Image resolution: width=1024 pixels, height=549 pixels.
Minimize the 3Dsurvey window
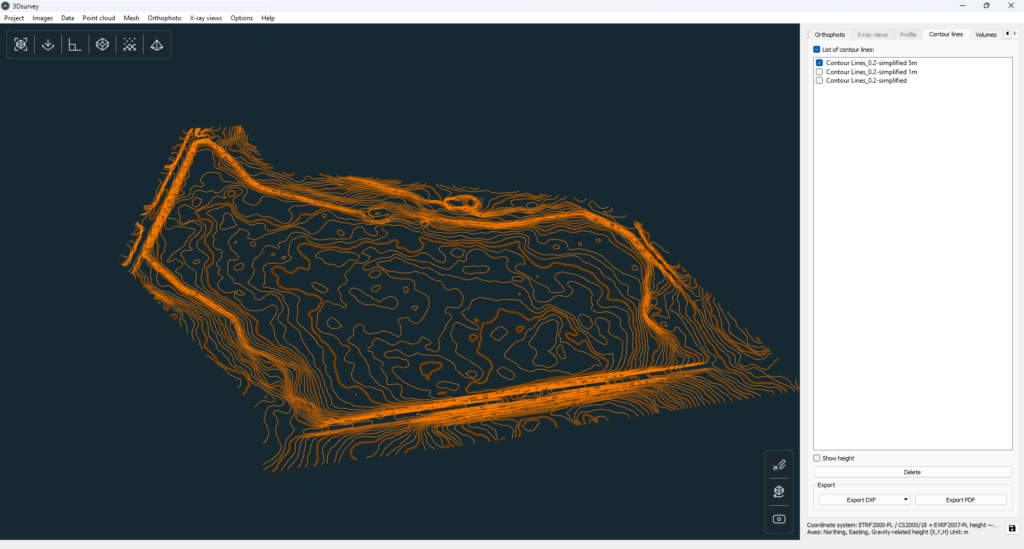(x=963, y=6)
